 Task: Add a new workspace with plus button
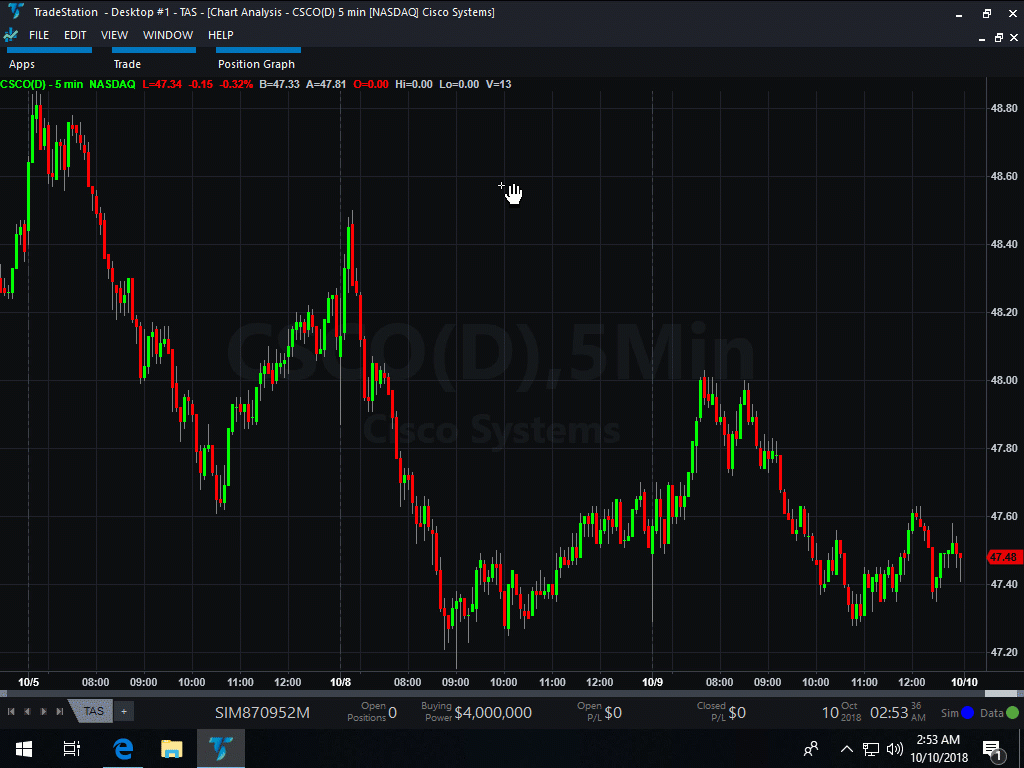coord(124,711)
